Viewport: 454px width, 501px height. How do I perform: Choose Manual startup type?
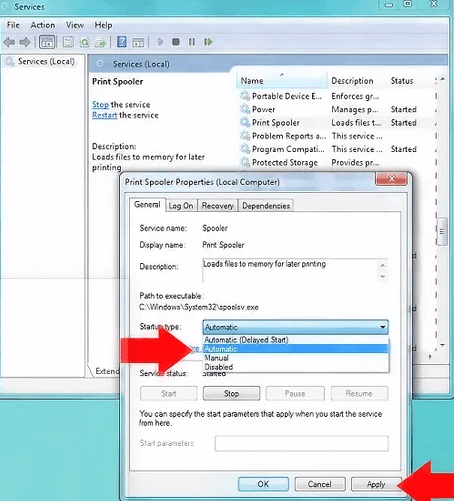tap(296, 358)
